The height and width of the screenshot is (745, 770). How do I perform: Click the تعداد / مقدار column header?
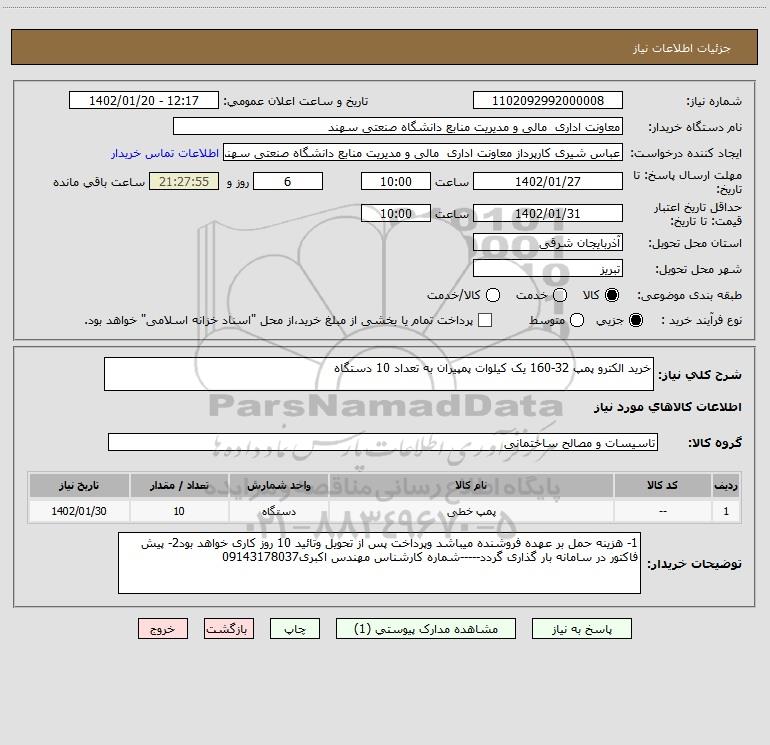[x=179, y=486]
